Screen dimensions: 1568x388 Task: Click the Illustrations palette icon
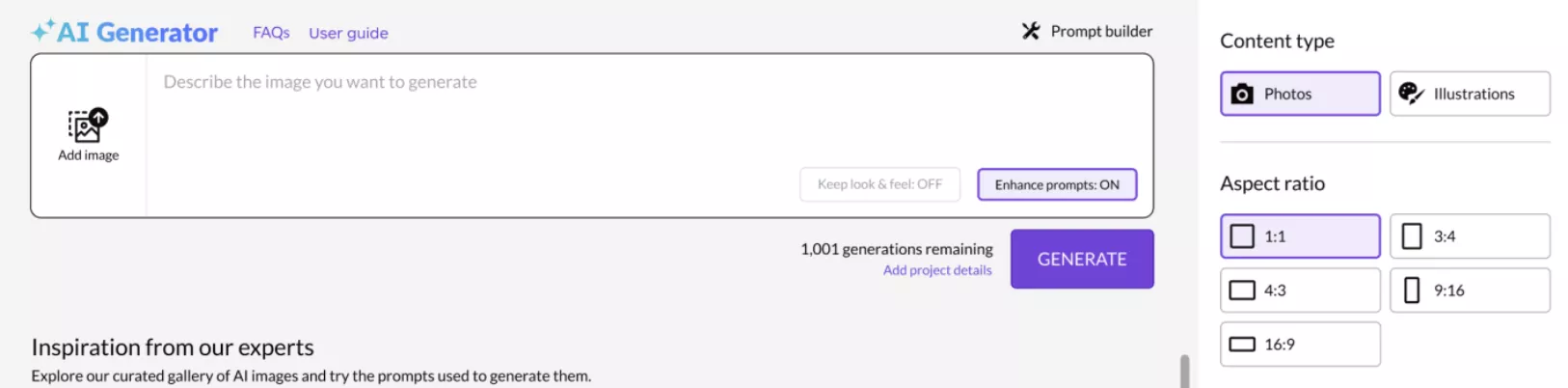(1411, 93)
